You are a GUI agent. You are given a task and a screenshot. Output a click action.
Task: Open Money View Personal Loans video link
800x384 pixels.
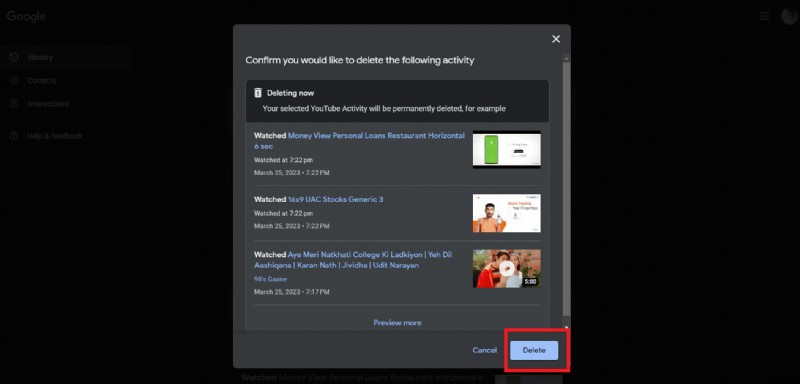pyautogui.click(x=359, y=141)
